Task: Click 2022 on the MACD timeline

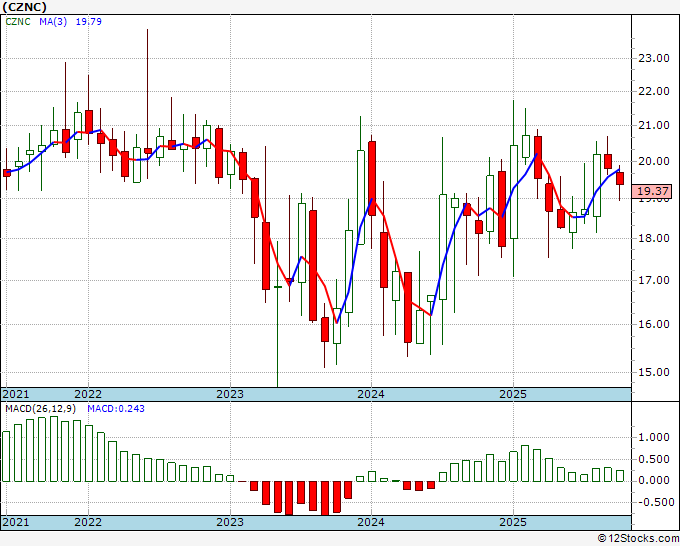Action: tap(88, 522)
